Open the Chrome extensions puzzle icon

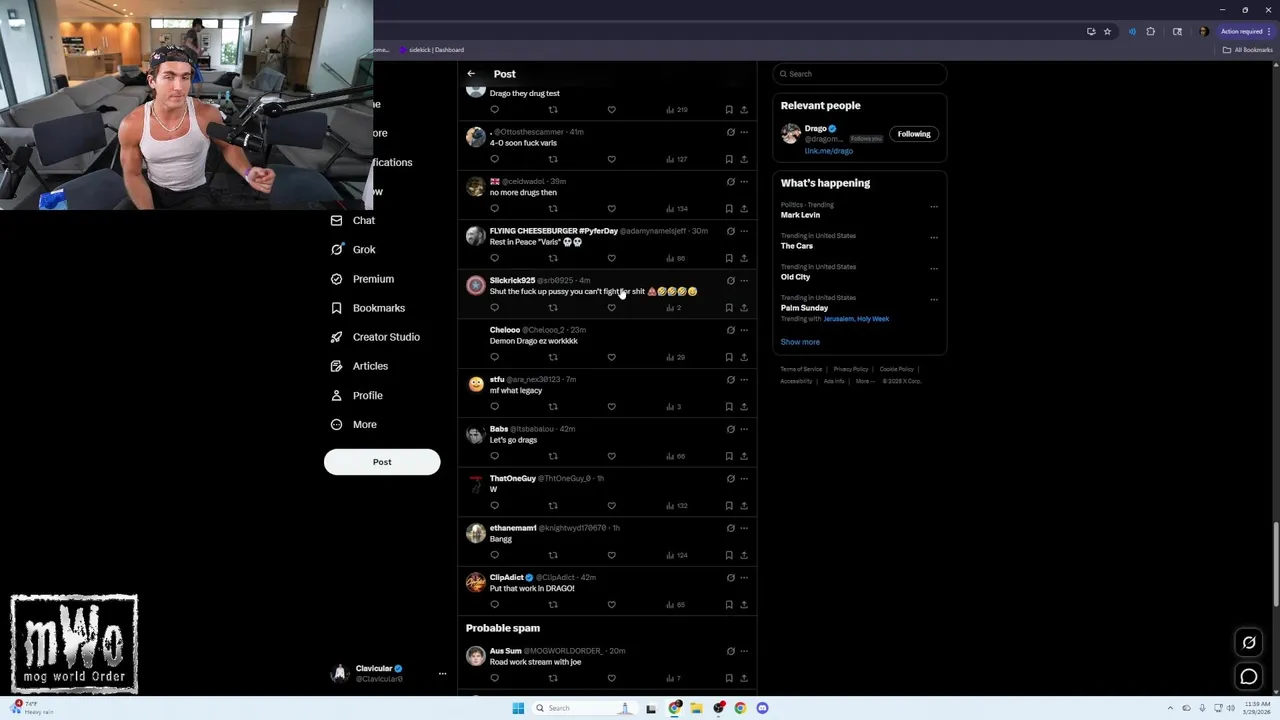[x=1150, y=32]
